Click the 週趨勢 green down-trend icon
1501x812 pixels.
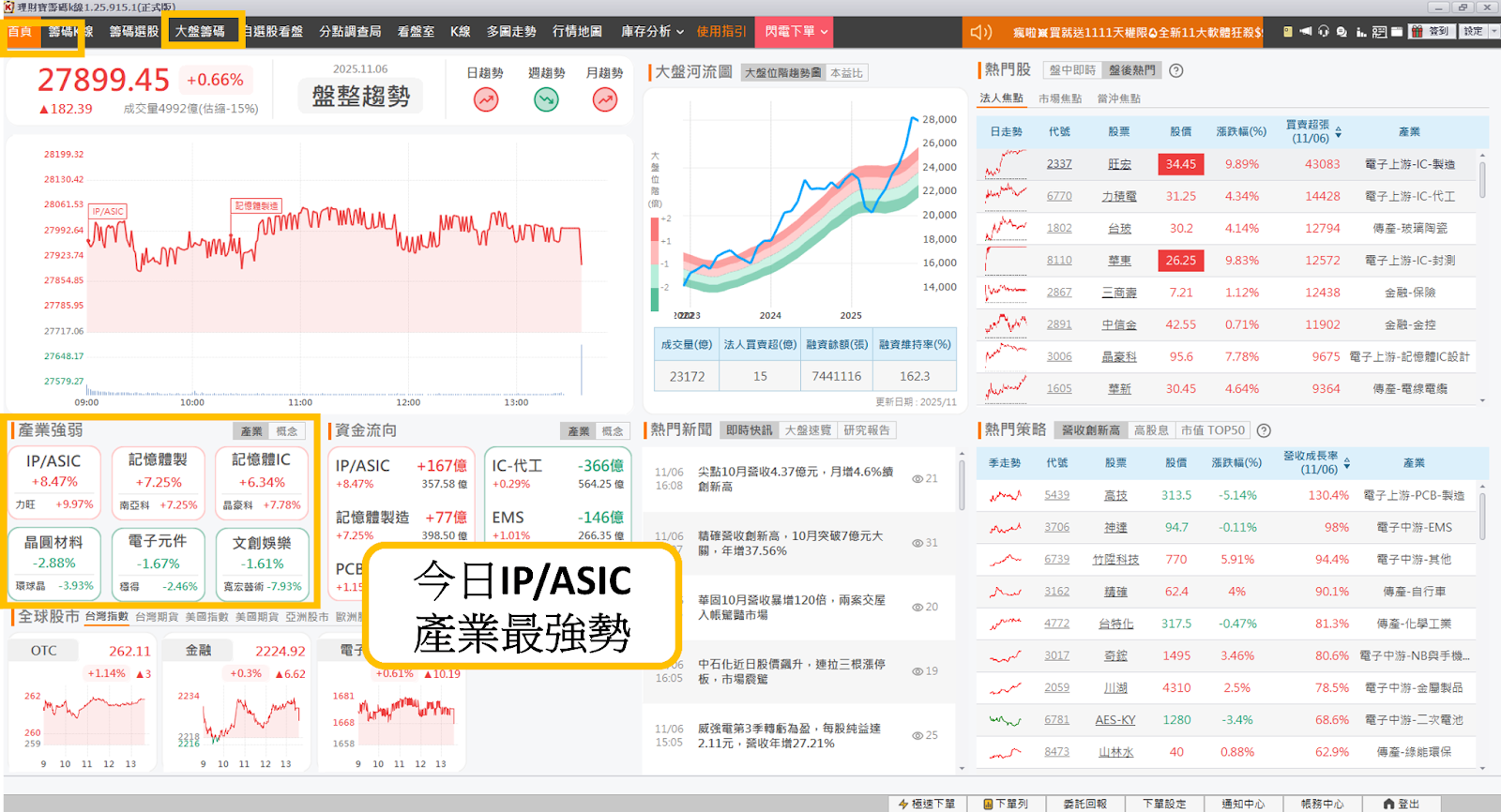(x=546, y=98)
